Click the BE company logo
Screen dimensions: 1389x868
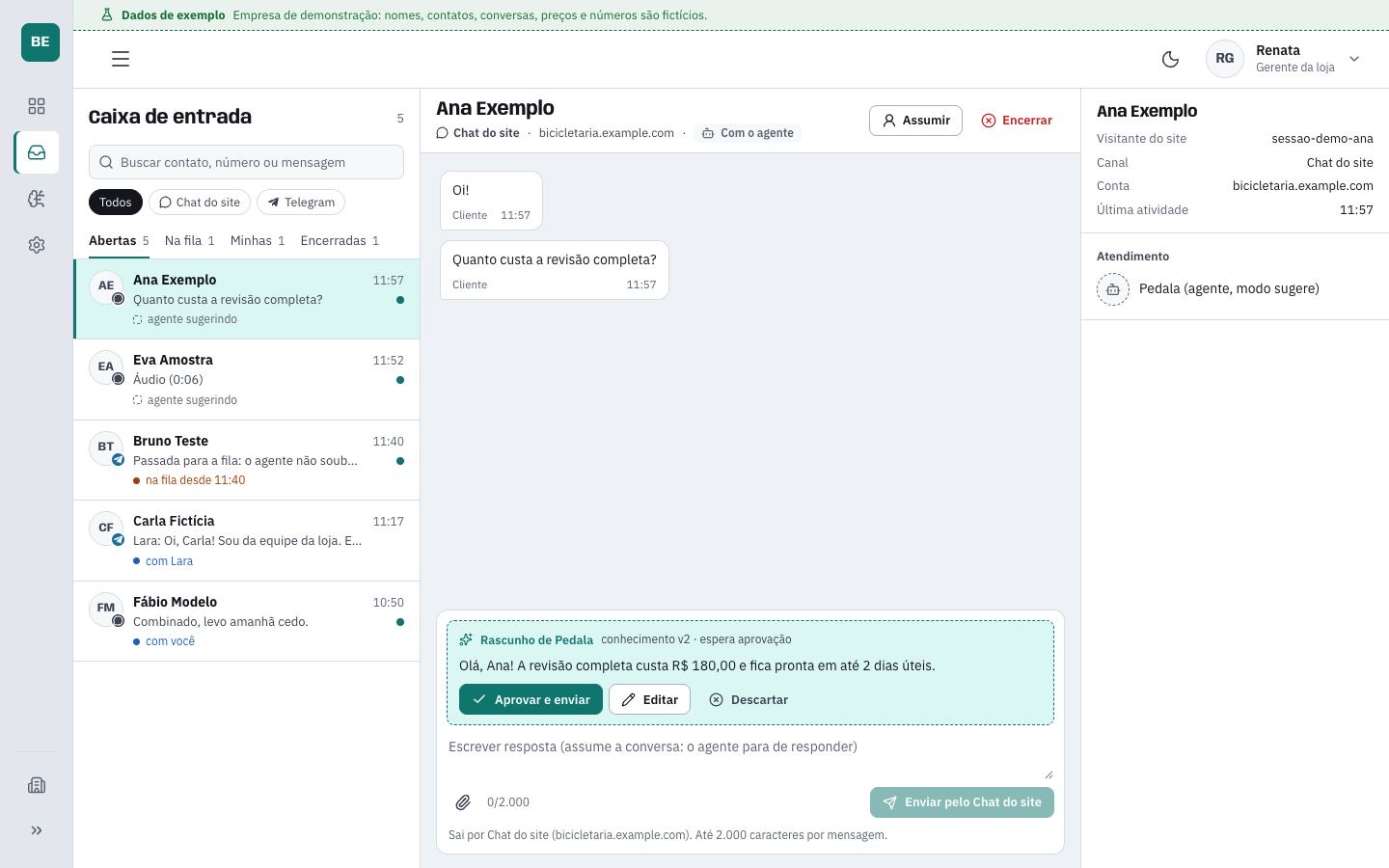pyautogui.click(x=41, y=42)
